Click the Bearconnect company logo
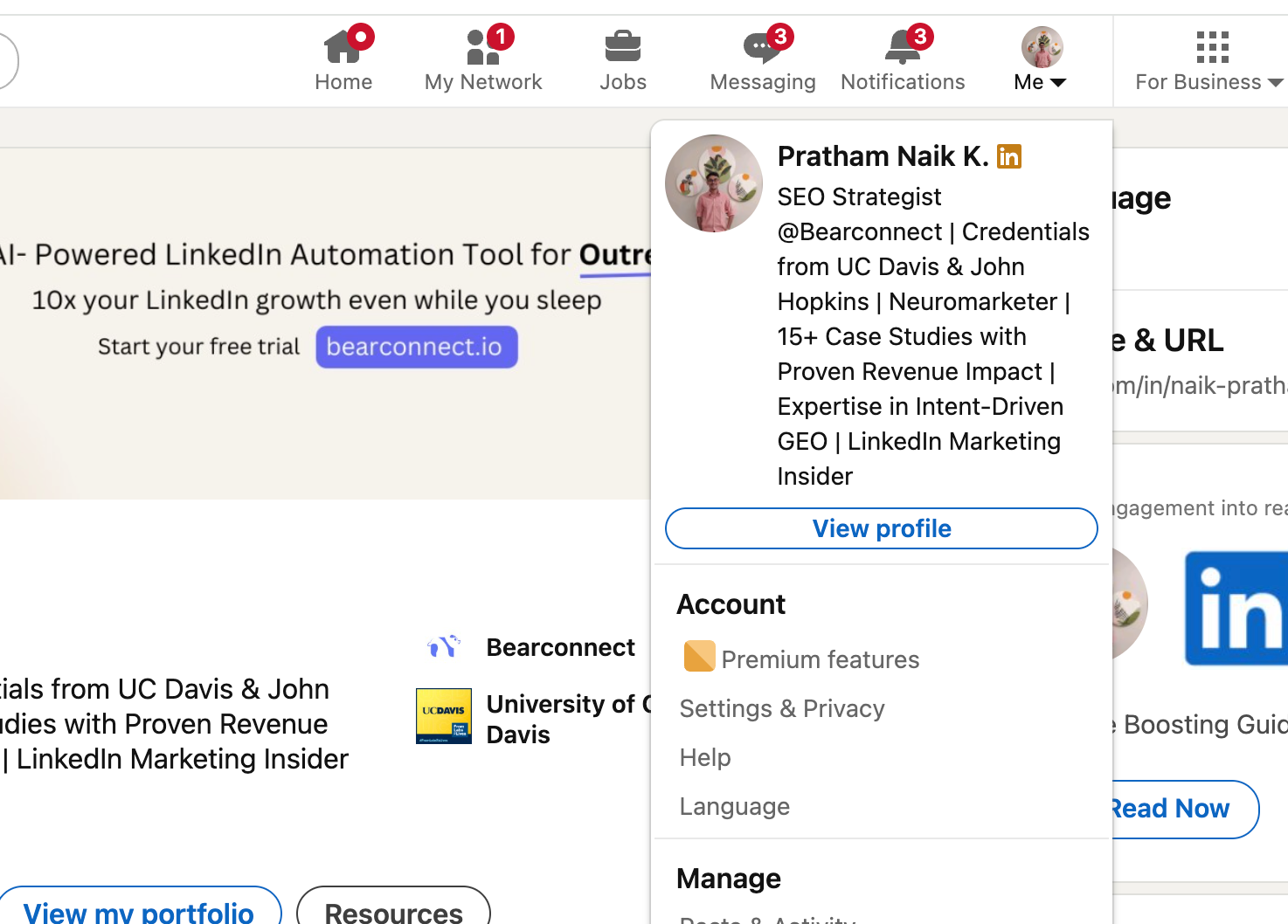Image resolution: width=1288 pixels, height=924 pixels. coord(444,647)
